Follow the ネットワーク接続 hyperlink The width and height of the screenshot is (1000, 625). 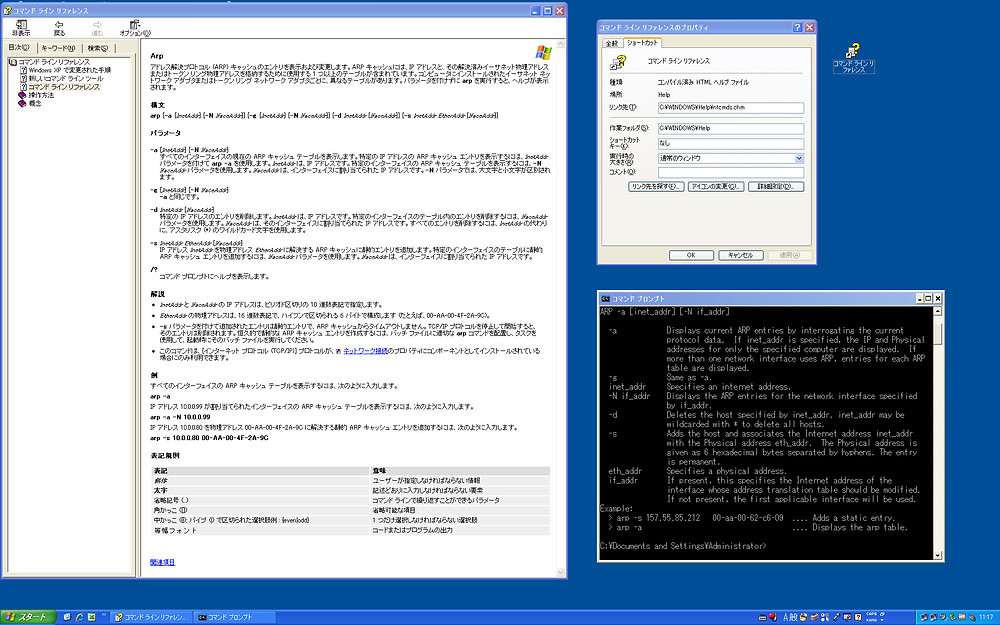click(x=365, y=351)
